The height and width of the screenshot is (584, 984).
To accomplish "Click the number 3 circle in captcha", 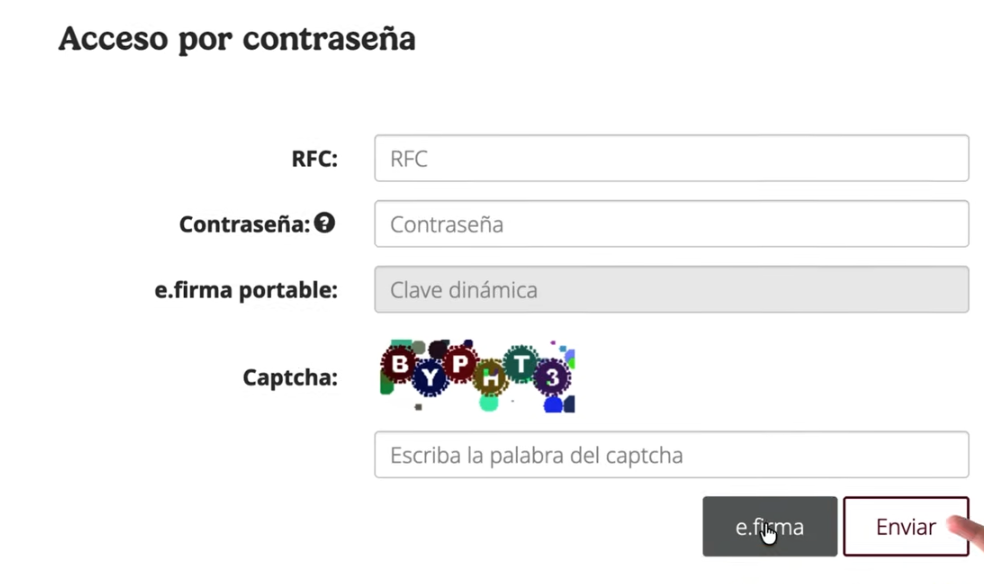I will coord(551,378).
